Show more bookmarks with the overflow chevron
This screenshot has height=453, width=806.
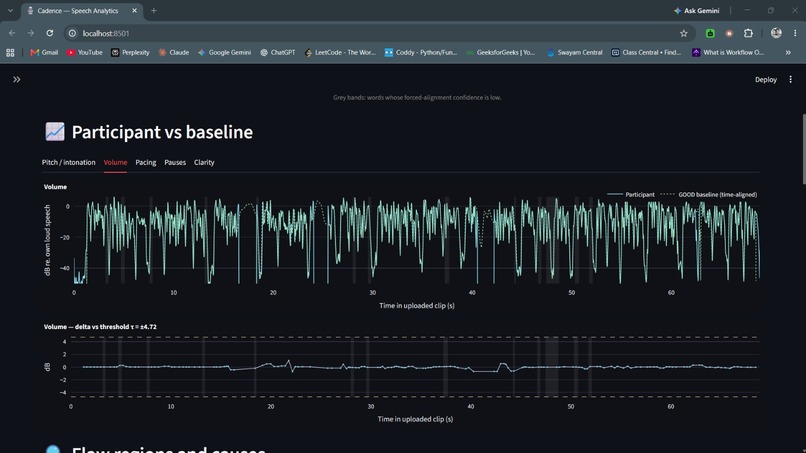[788, 52]
